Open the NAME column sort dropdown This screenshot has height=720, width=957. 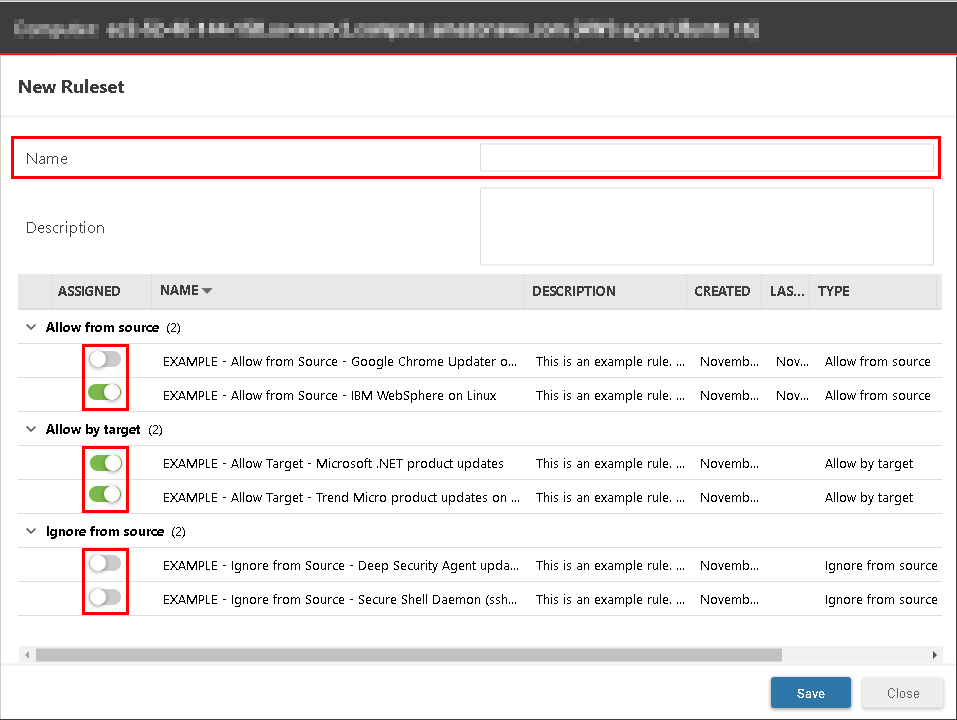click(208, 291)
